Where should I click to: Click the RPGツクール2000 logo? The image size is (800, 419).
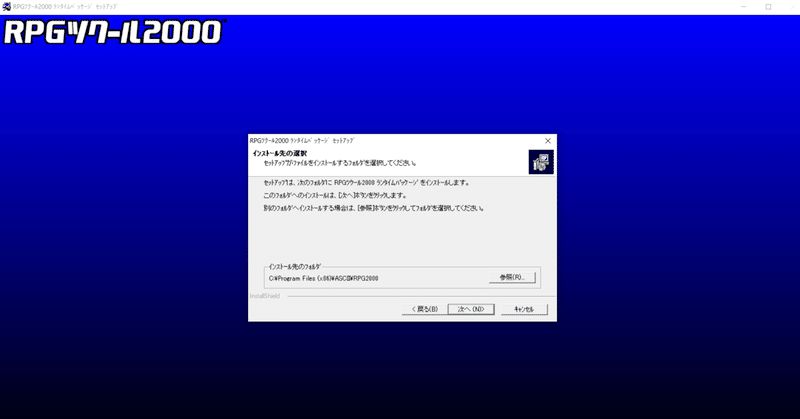pyautogui.click(x=114, y=32)
